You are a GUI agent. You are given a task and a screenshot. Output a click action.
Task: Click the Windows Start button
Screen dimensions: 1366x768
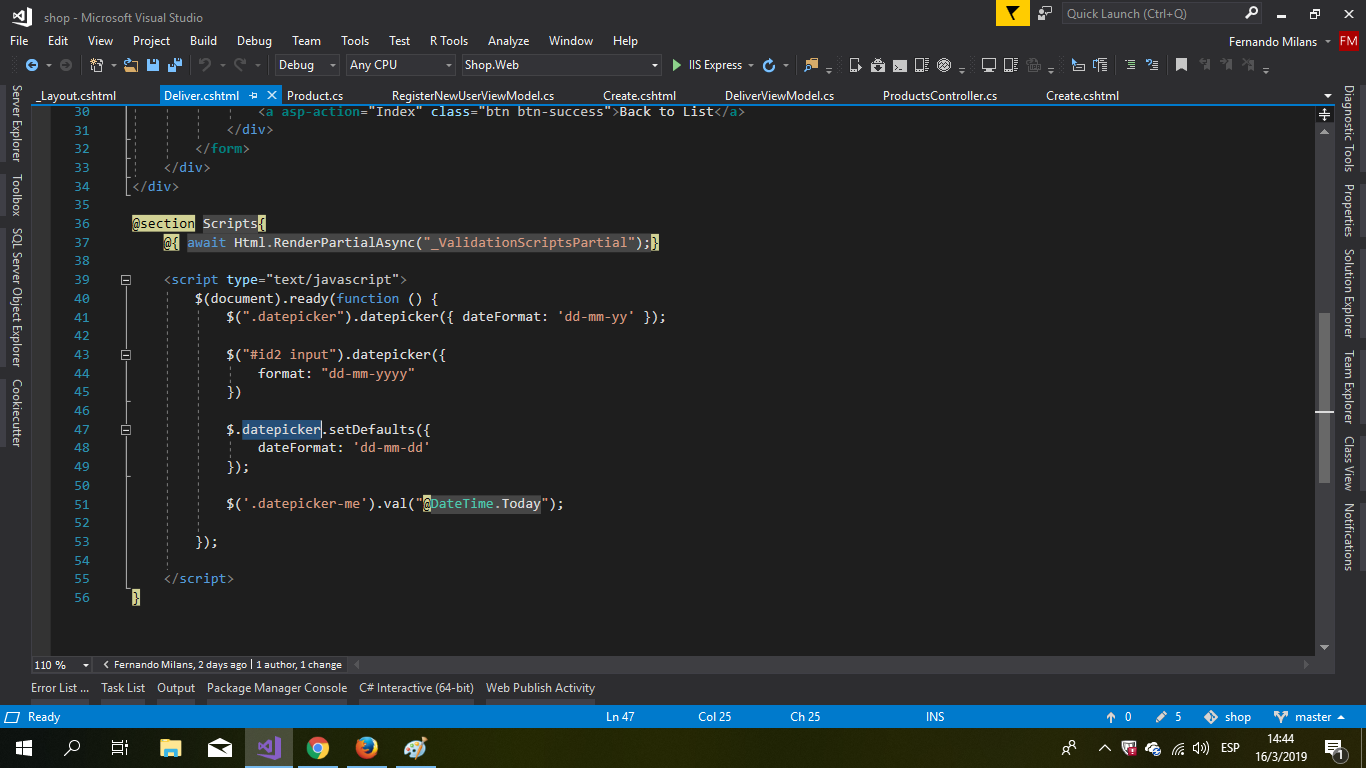point(23,747)
